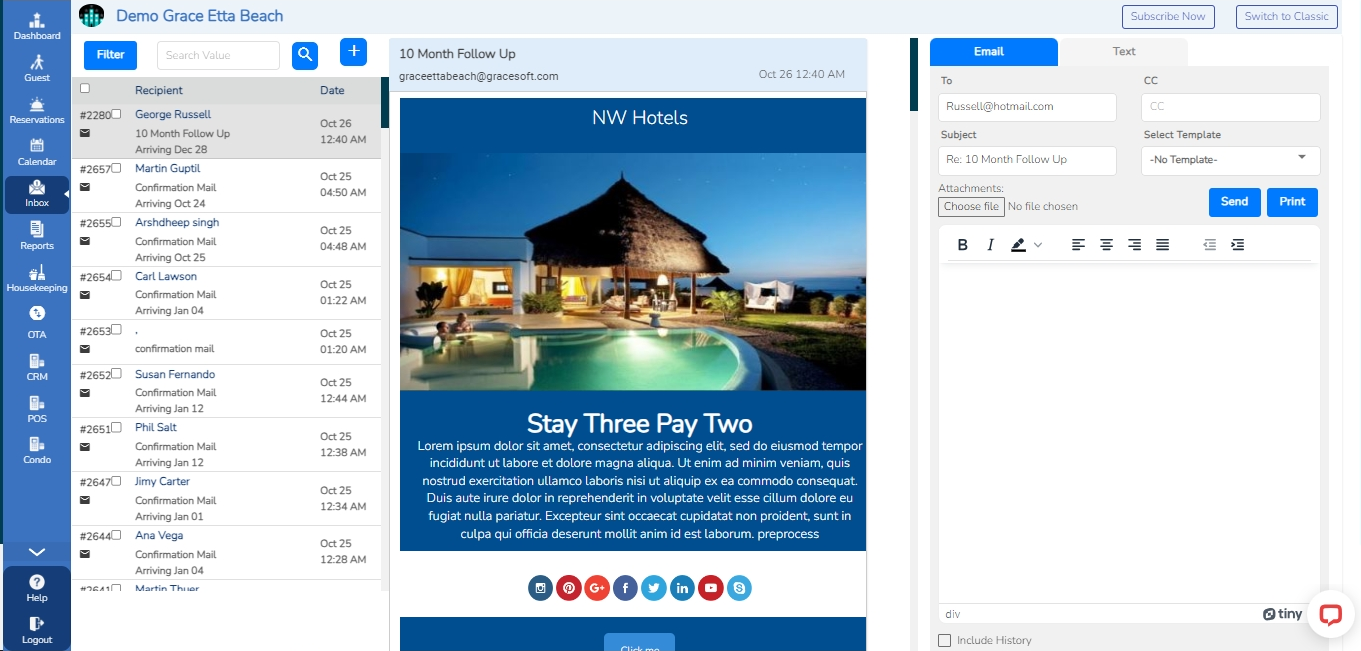Align text left in editor
The width and height of the screenshot is (1361, 651).
[x=1078, y=245]
